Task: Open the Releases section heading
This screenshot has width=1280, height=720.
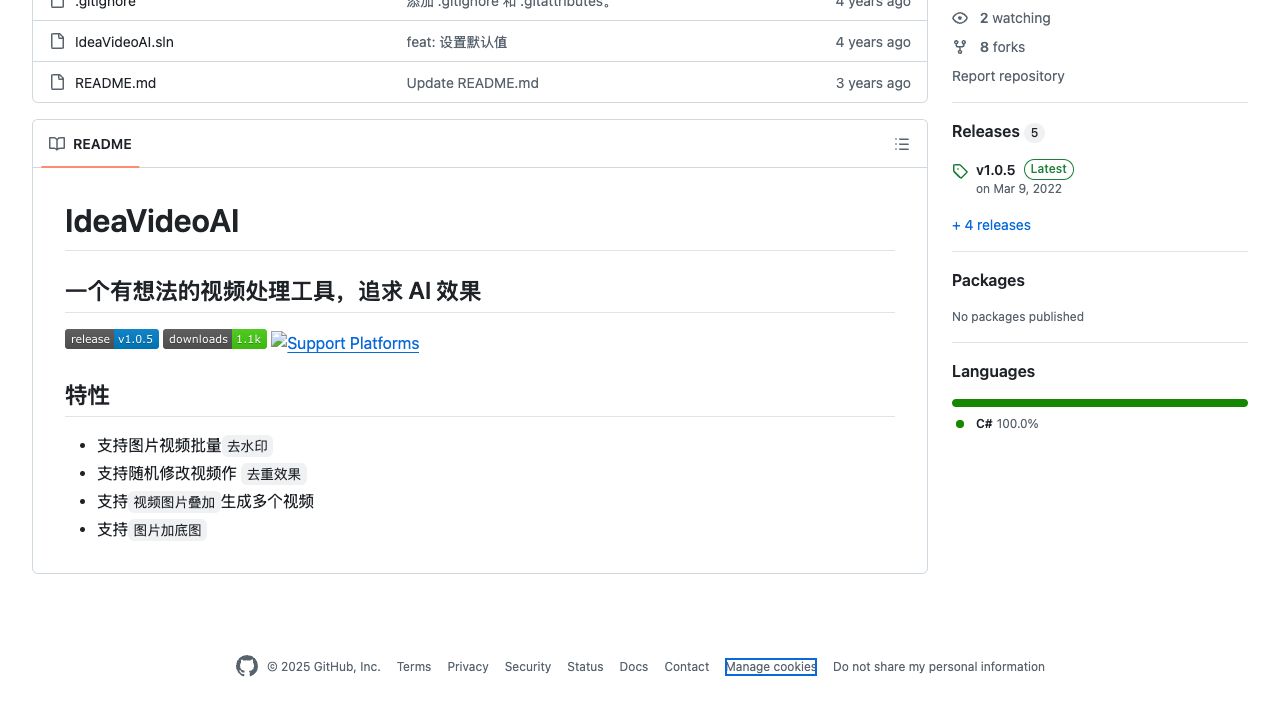Action: (x=985, y=132)
